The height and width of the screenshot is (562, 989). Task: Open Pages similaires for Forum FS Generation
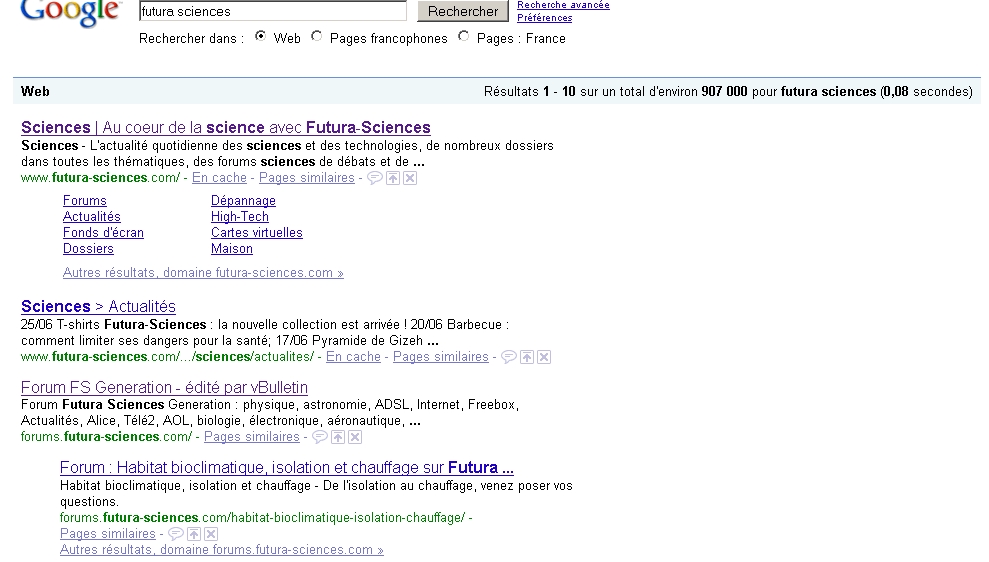click(x=252, y=436)
